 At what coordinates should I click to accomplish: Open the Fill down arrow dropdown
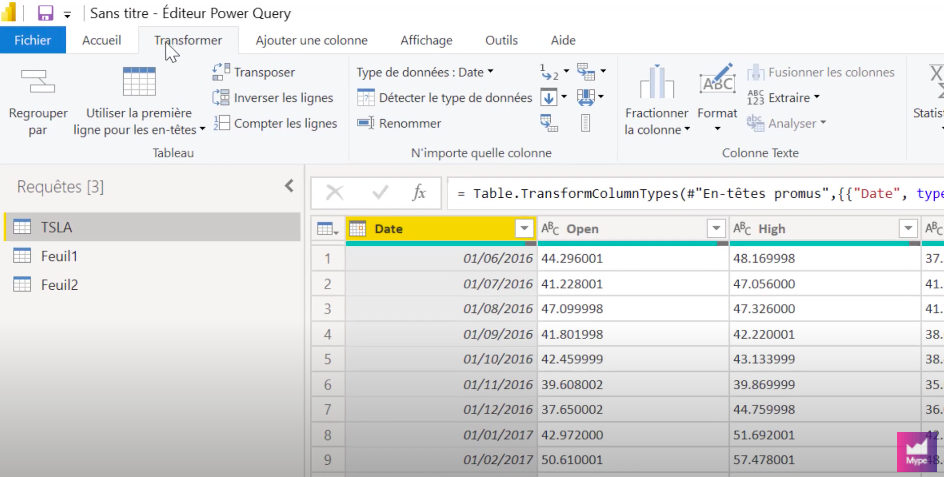564,97
